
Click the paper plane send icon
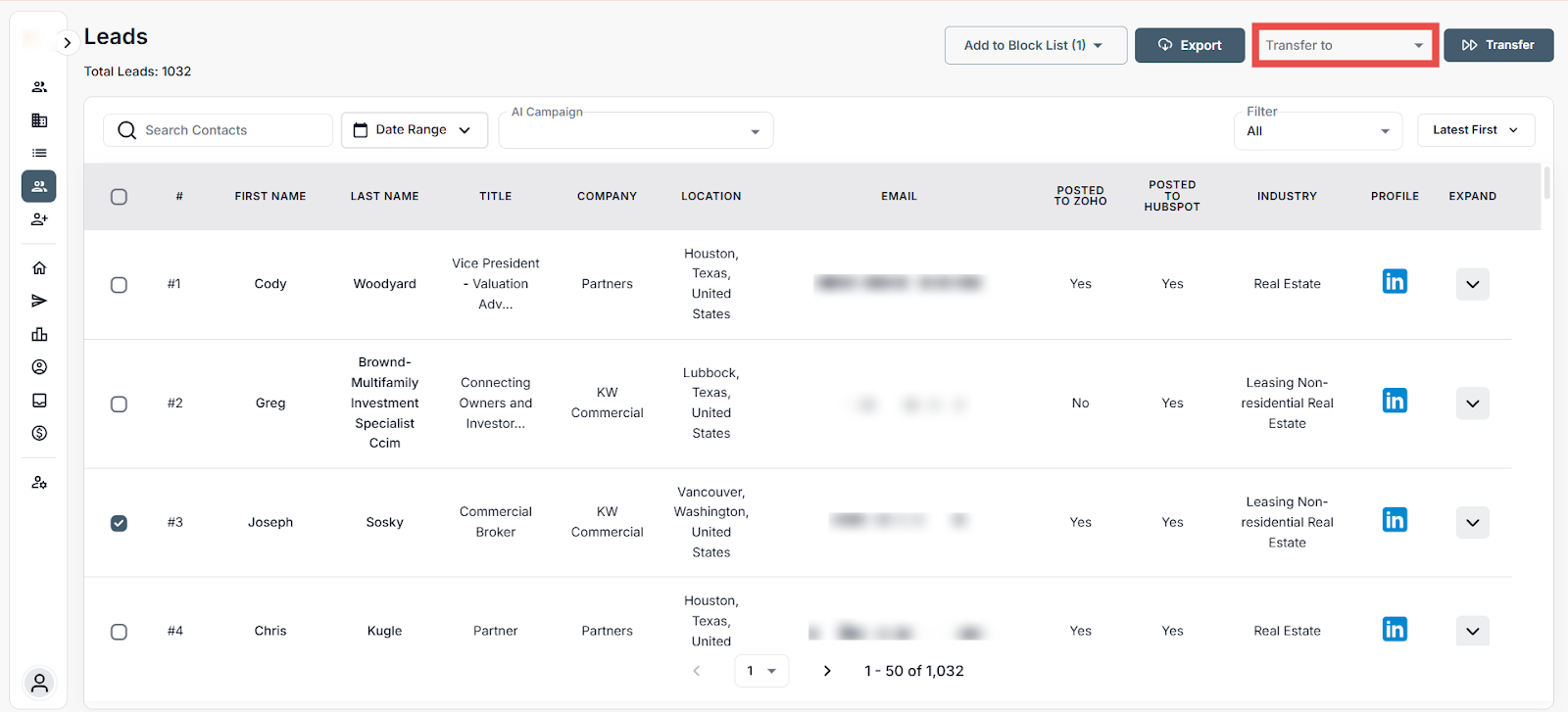tap(39, 301)
